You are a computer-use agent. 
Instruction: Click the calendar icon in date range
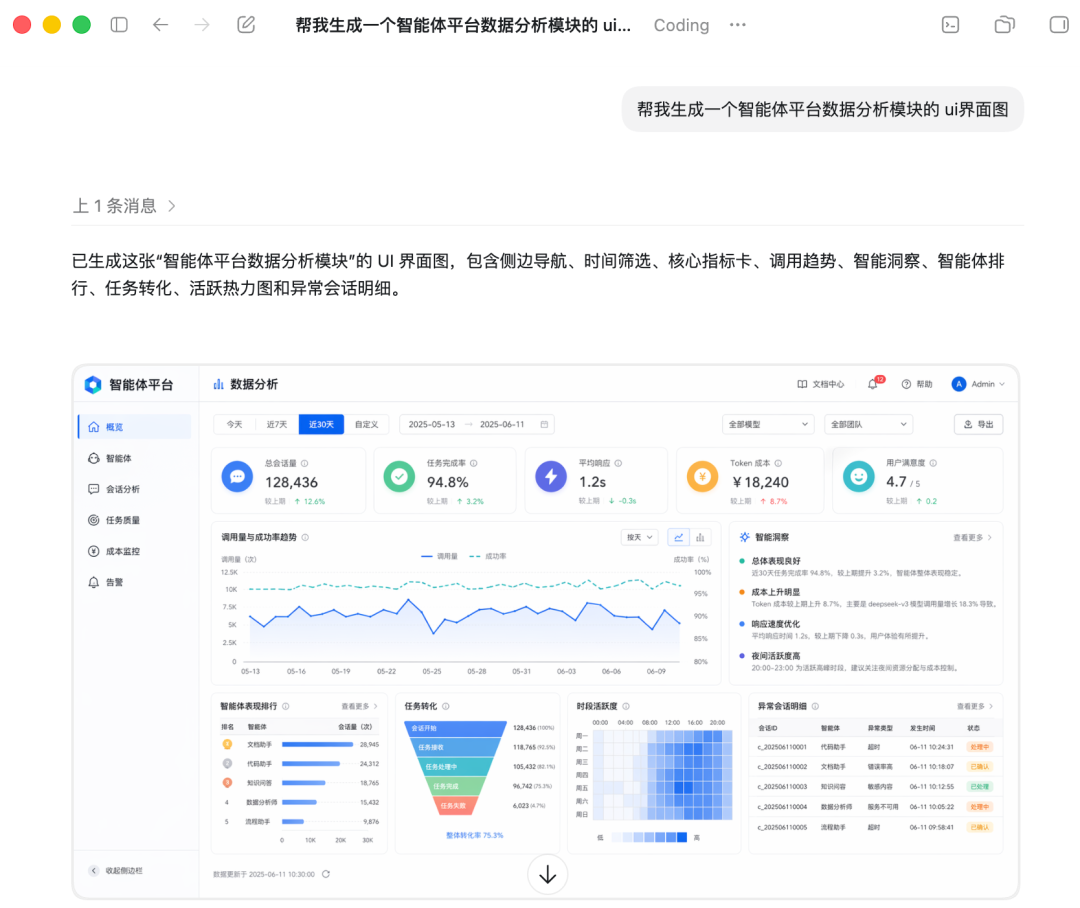[x=544, y=424]
